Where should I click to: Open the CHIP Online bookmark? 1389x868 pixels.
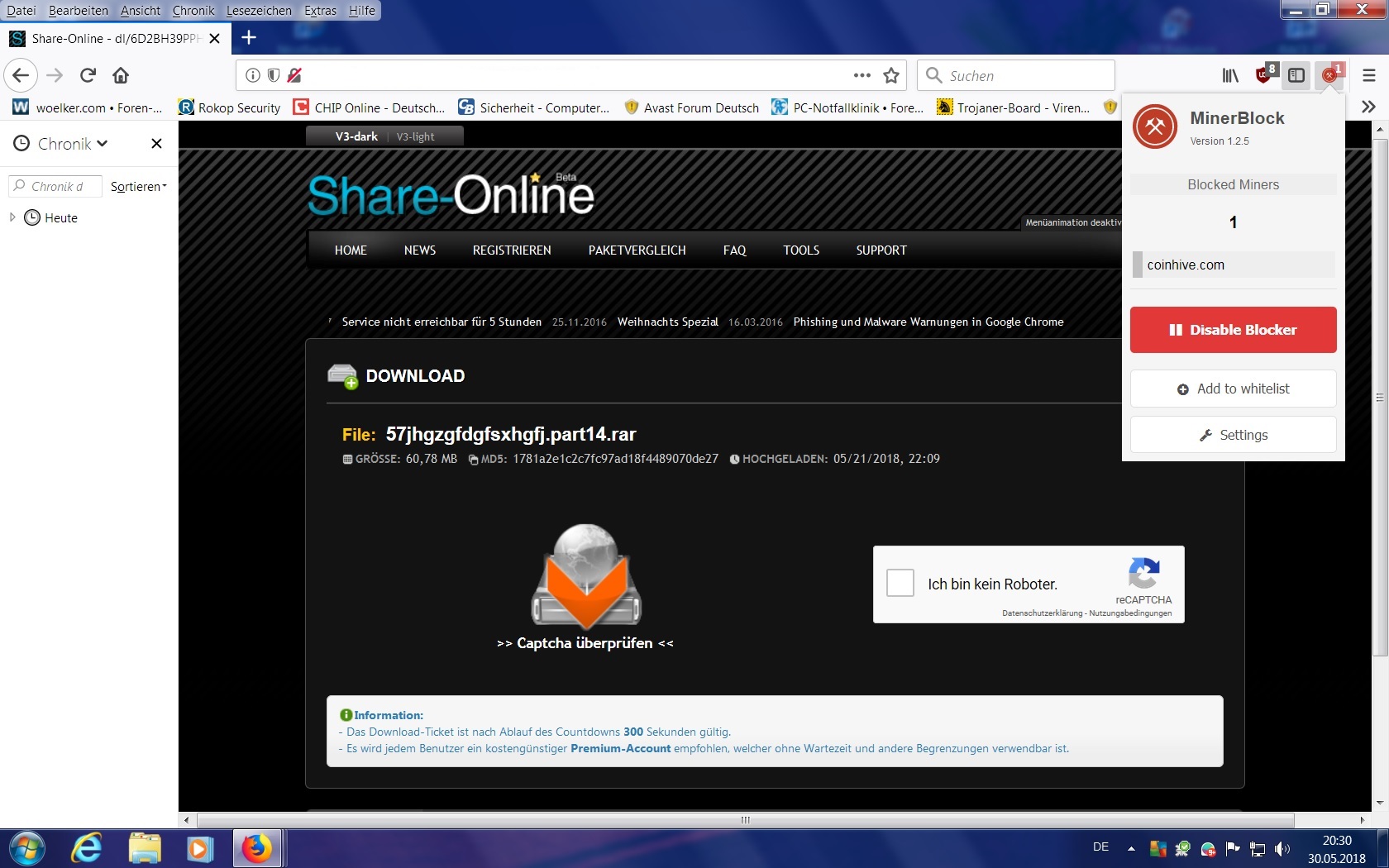pos(369,107)
